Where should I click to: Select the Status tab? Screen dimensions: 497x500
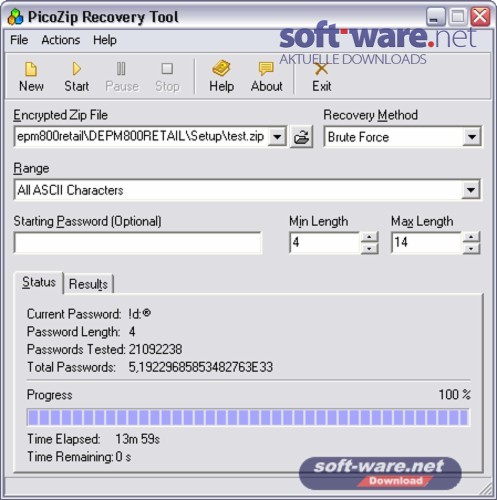click(39, 283)
